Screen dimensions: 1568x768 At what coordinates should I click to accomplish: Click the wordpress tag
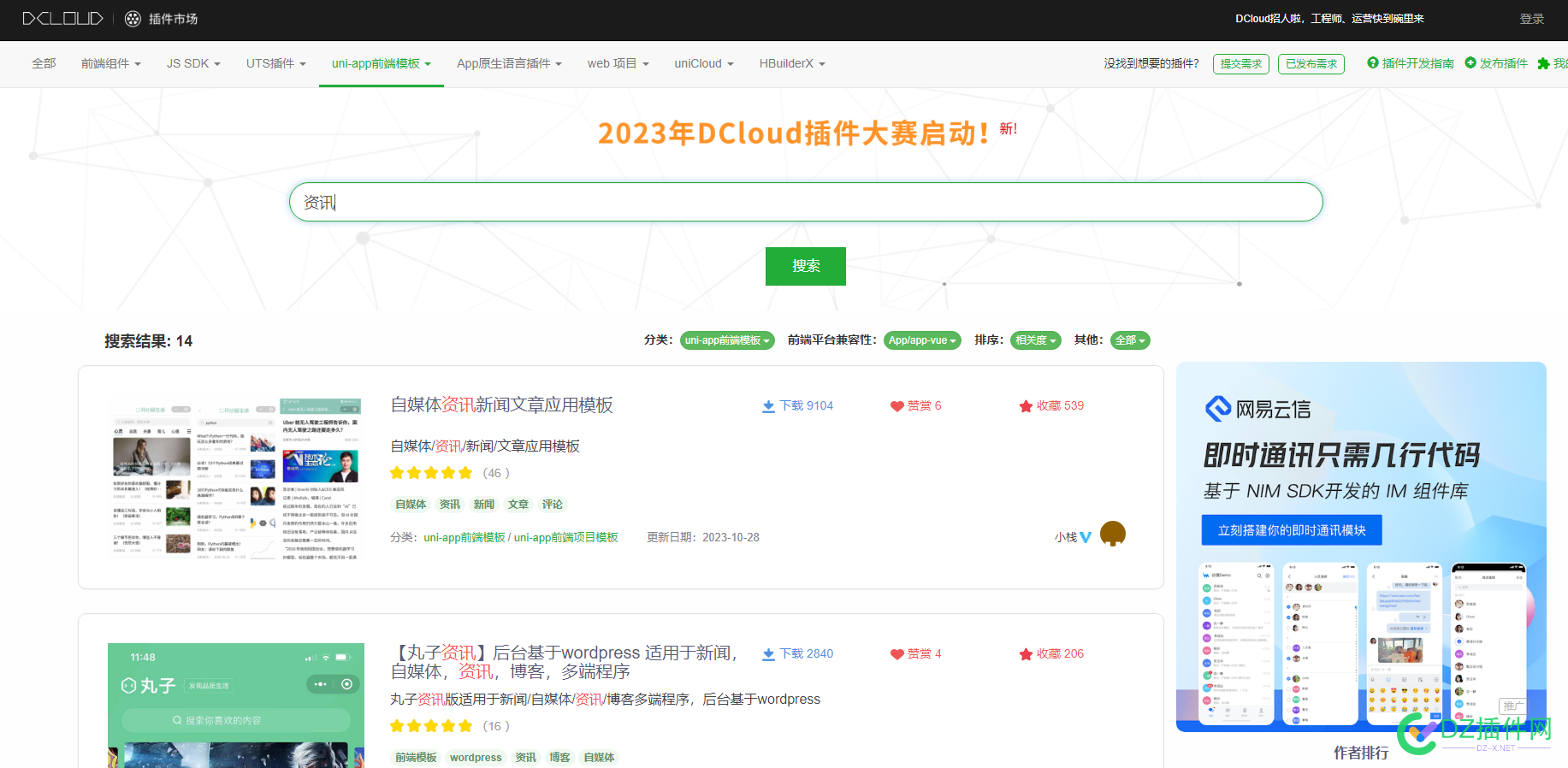click(476, 758)
